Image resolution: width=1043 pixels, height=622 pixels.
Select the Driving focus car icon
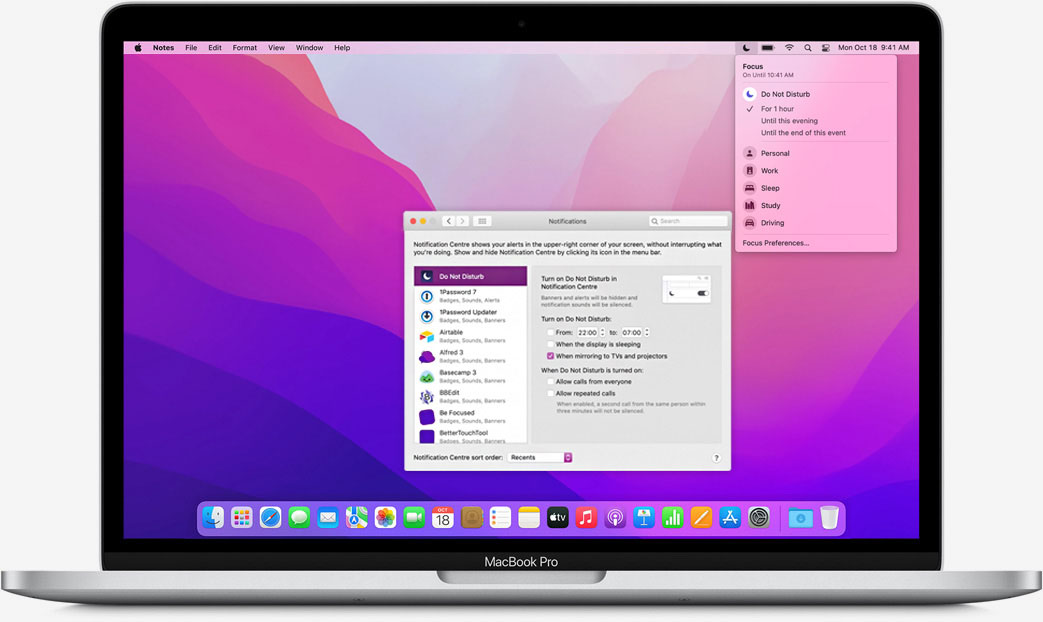tap(749, 223)
